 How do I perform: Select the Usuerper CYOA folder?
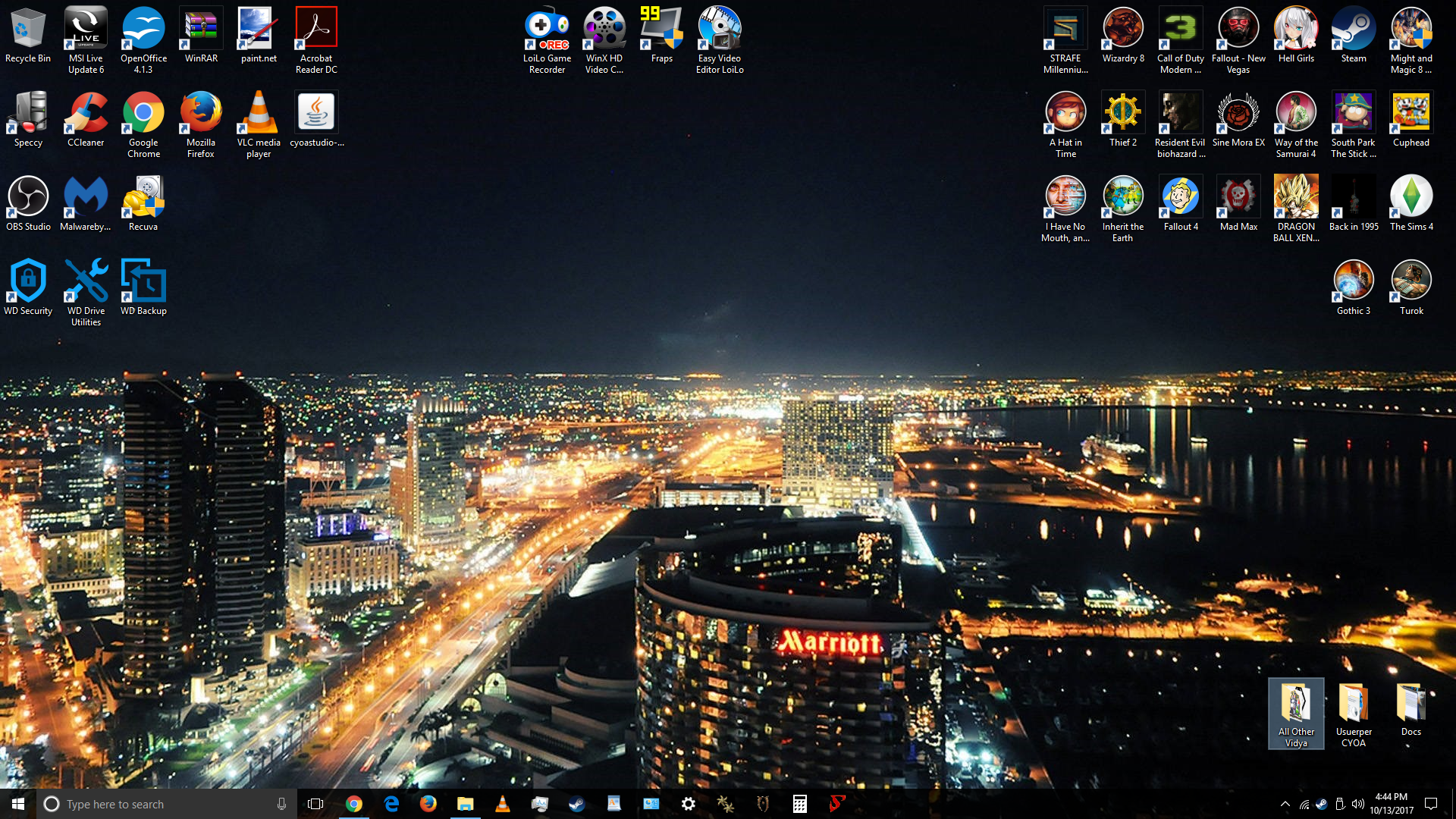[1354, 714]
